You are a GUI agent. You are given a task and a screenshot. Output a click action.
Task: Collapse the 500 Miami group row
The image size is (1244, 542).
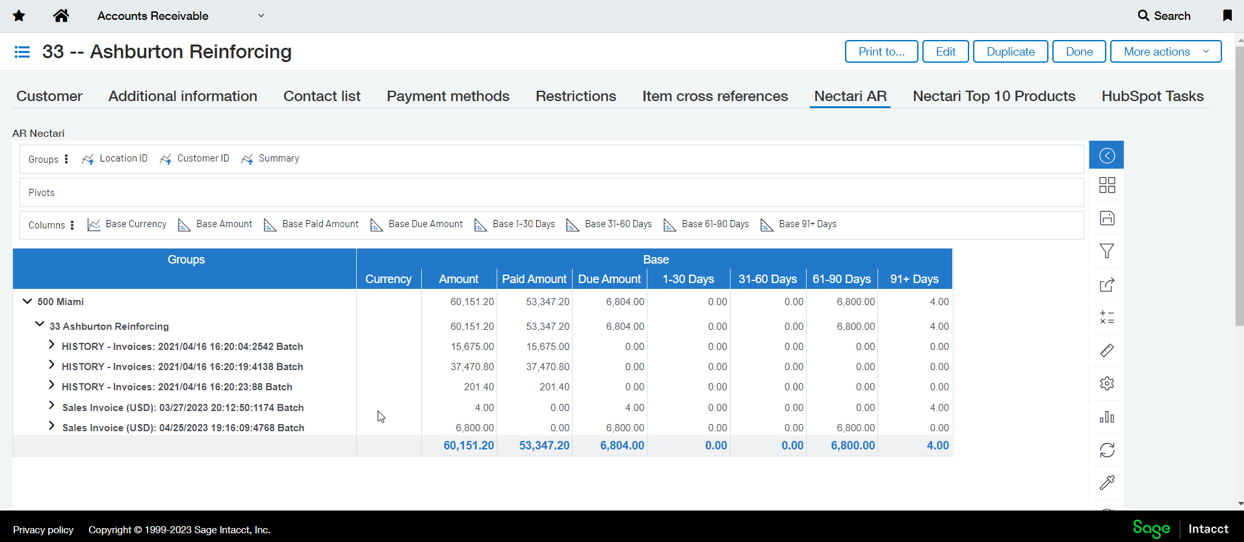tap(27, 301)
